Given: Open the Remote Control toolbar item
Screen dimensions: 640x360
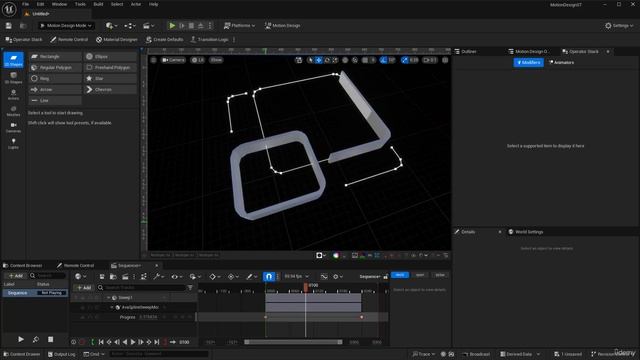Looking at the screenshot, I should pyautogui.click(x=69, y=40).
